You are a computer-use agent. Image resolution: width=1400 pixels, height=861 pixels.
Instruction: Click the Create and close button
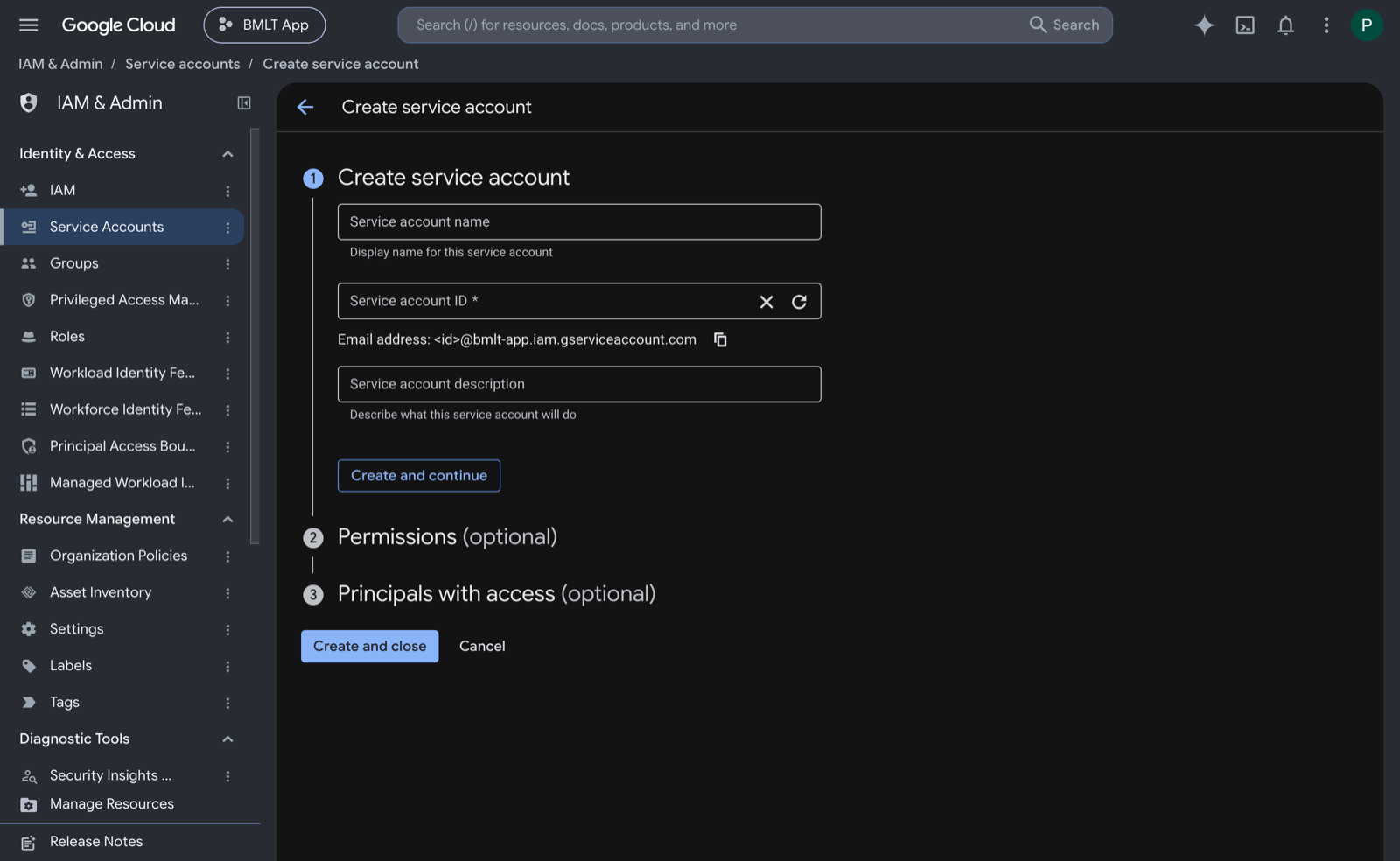pos(369,646)
